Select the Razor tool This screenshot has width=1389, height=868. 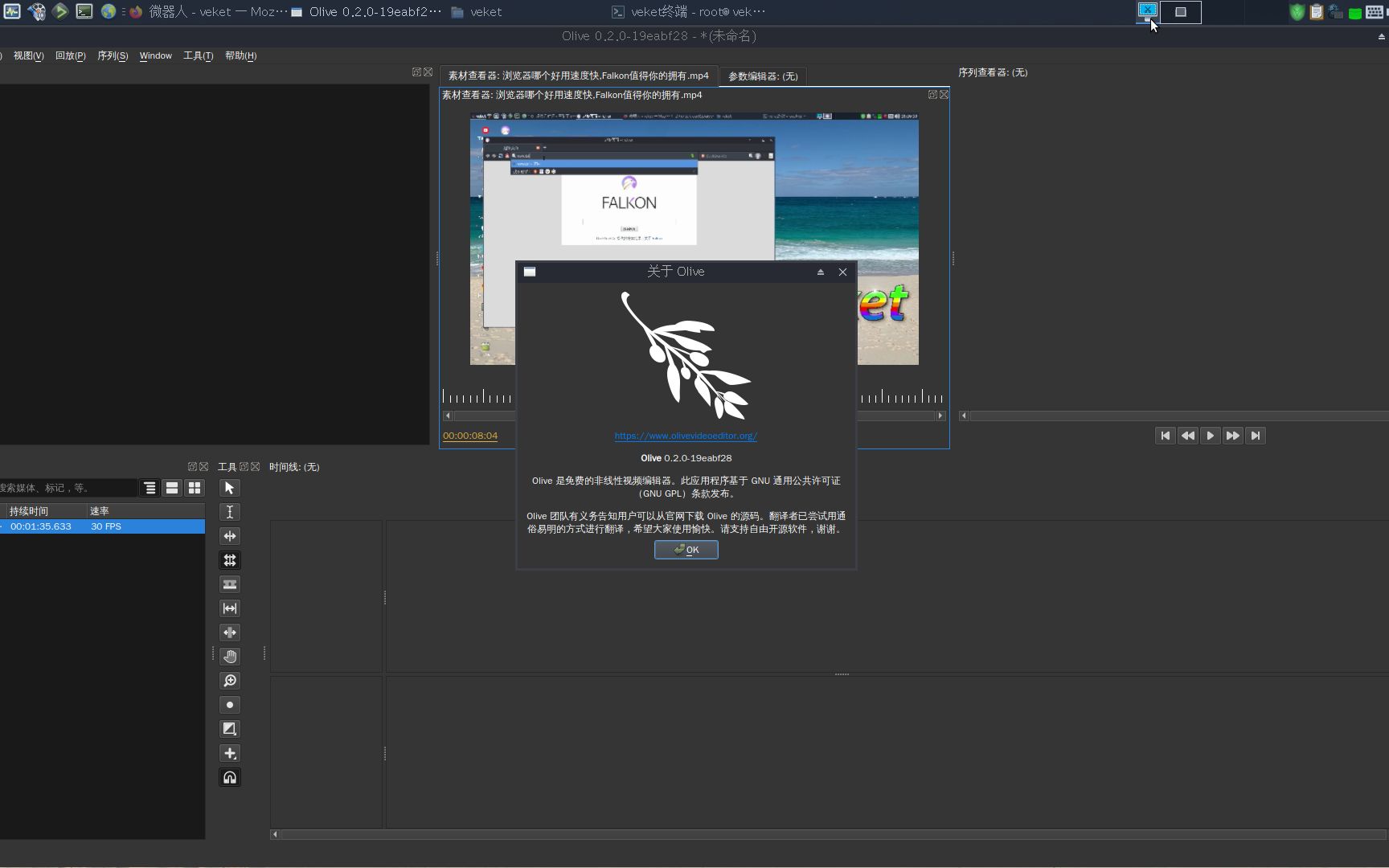click(230, 584)
